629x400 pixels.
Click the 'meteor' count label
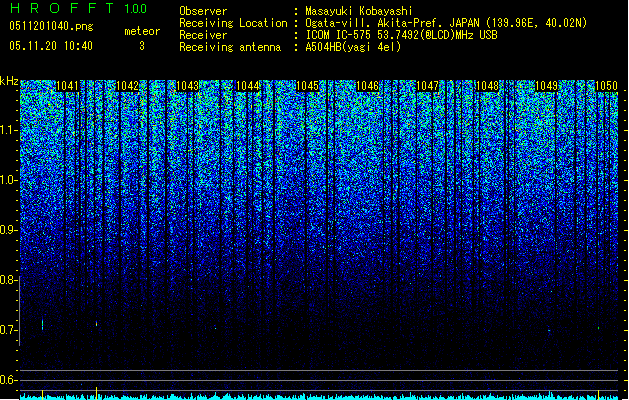pyautogui.click(x=142, y=31)
